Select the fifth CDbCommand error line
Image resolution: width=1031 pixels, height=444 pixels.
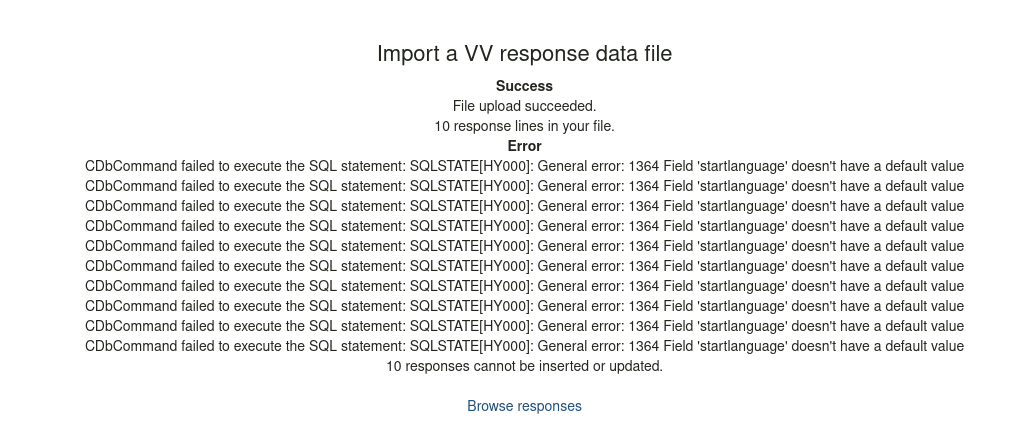click(524, 246)
